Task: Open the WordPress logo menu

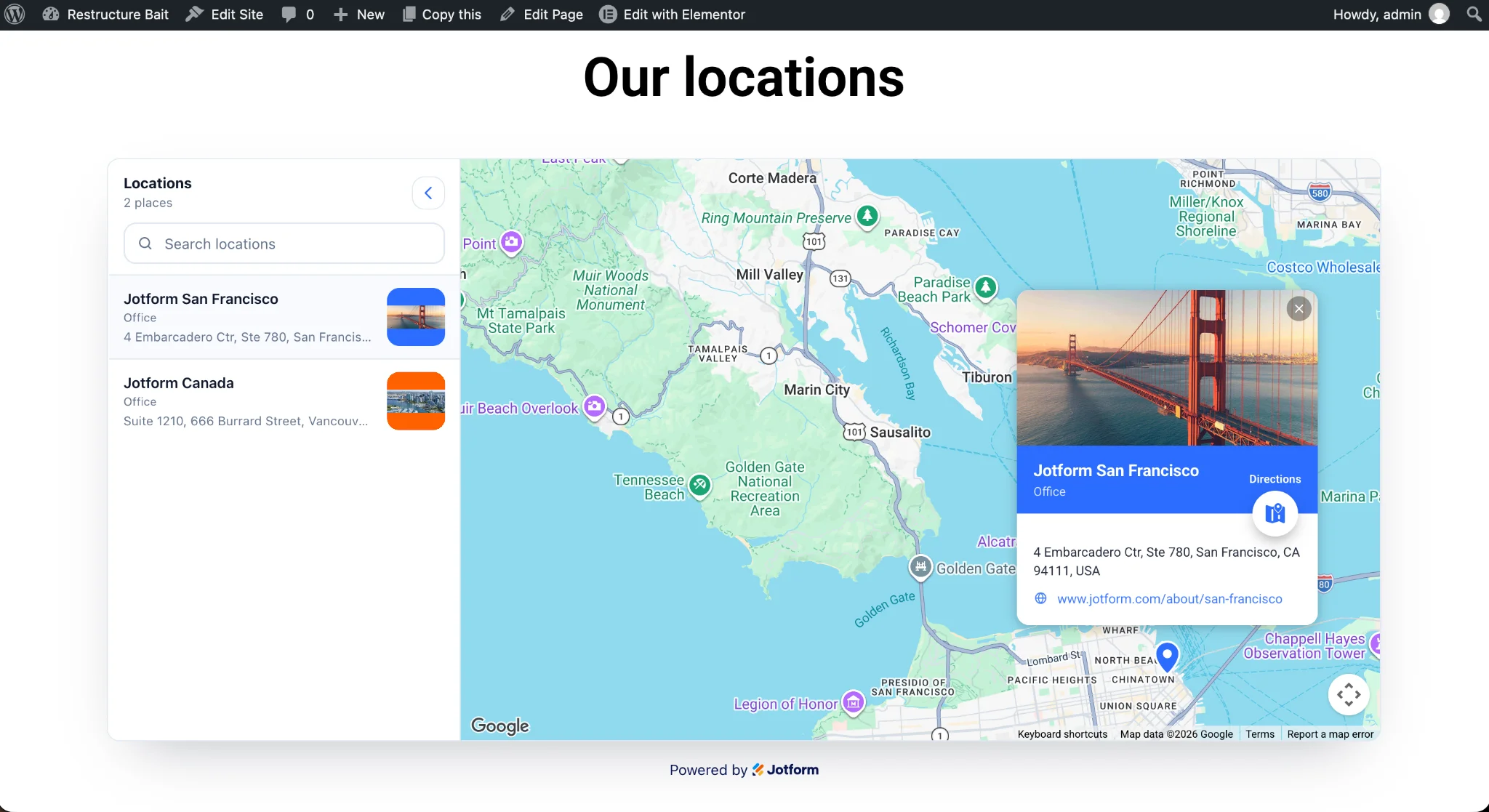Action: 15,15
